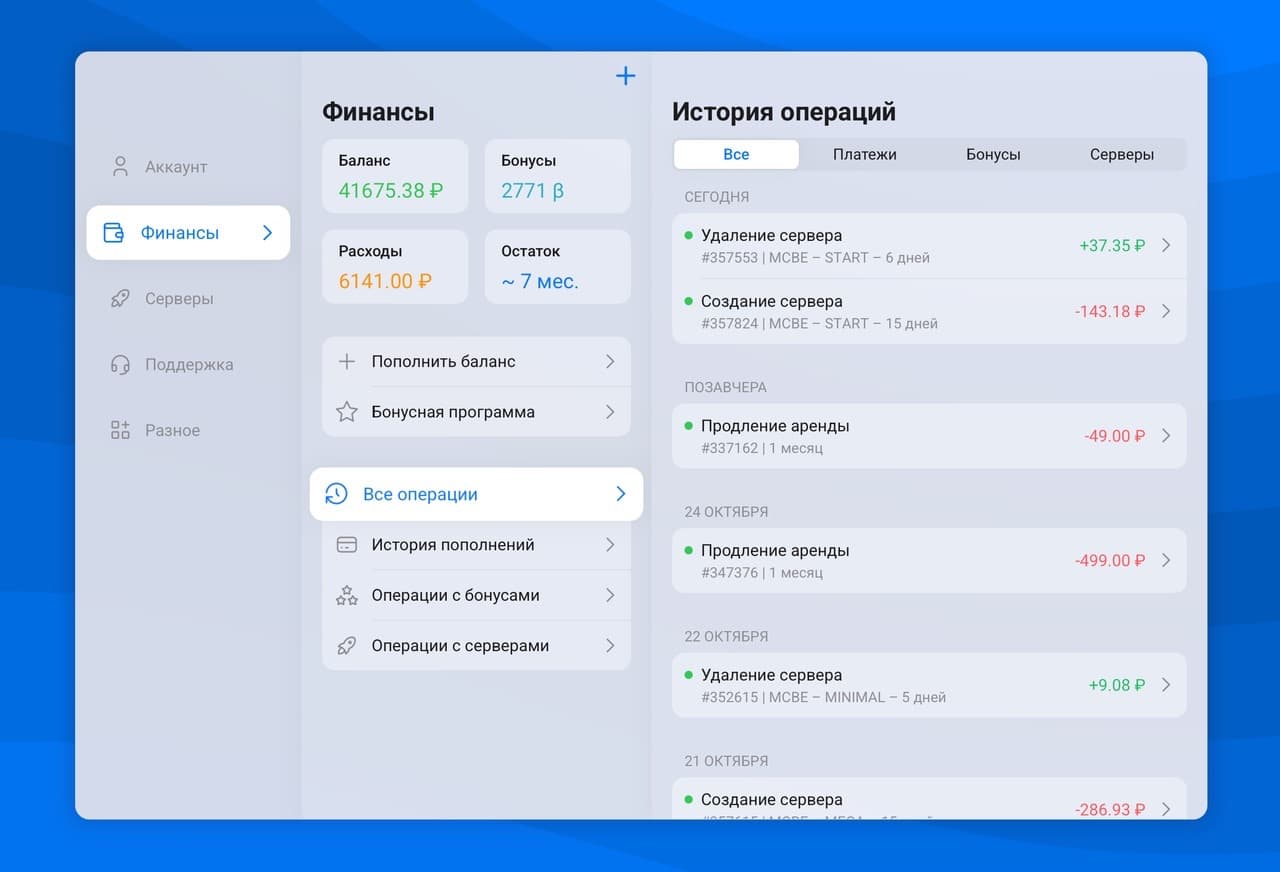Open the Бонусы tab in История операций

(993, 154)
